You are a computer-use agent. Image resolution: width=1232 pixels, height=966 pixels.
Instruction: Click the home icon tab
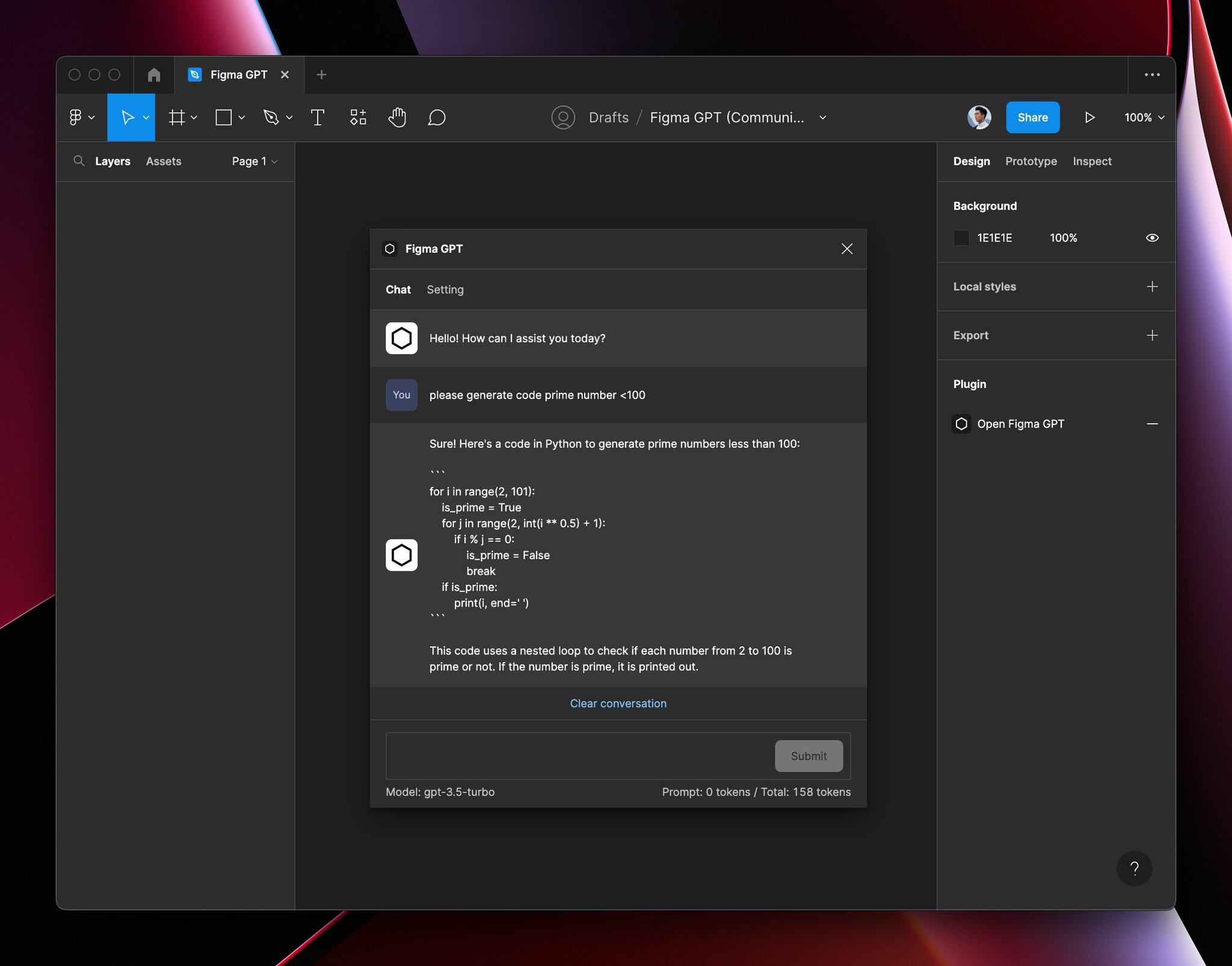pyautogui.click(x=154, y=75)
